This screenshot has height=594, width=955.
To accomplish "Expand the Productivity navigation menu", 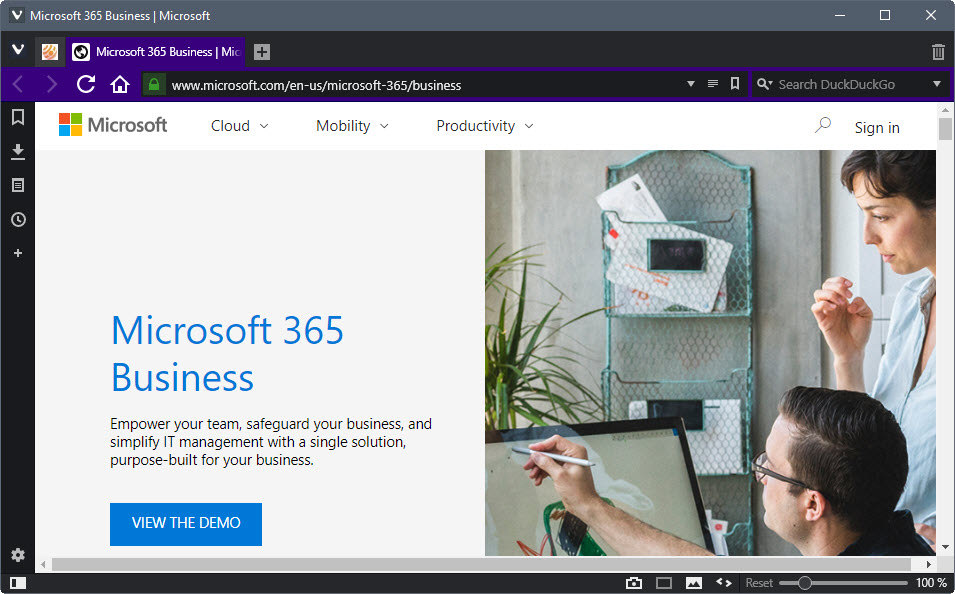I will point(485,126).
